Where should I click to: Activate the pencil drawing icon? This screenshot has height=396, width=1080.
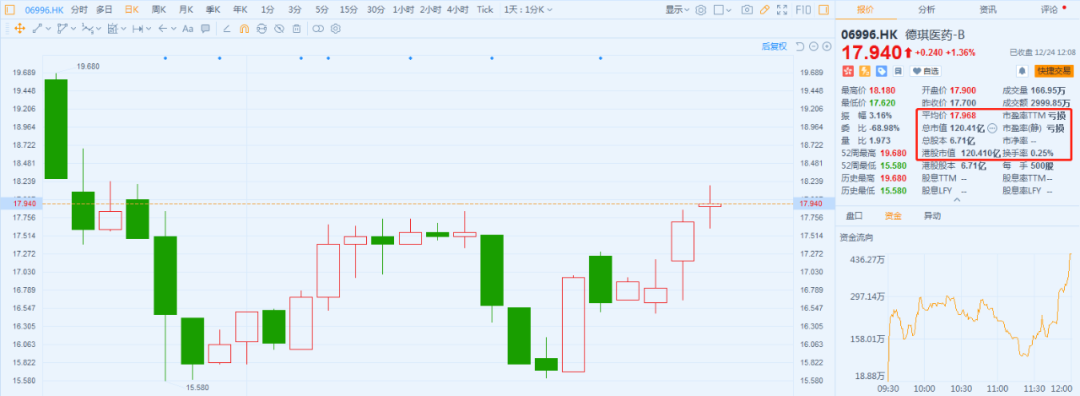click(x=765, y=10)
